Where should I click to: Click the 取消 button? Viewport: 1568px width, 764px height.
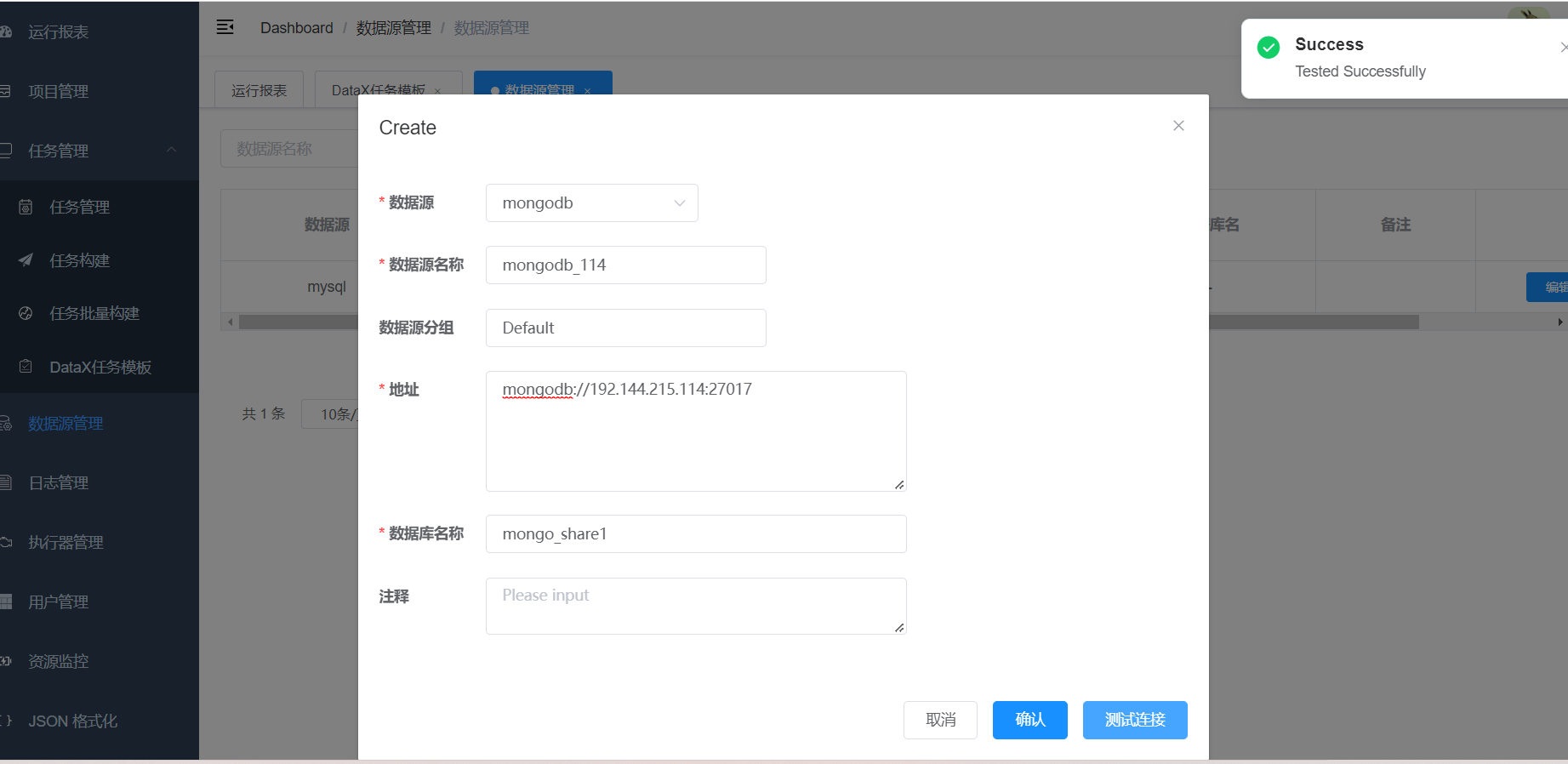940,720
